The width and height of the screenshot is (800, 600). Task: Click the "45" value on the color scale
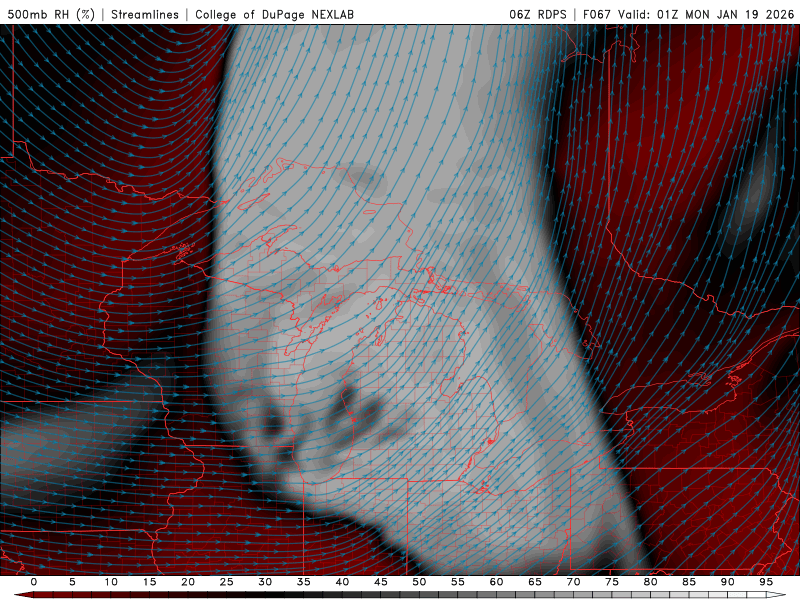[x=381, y=582]
